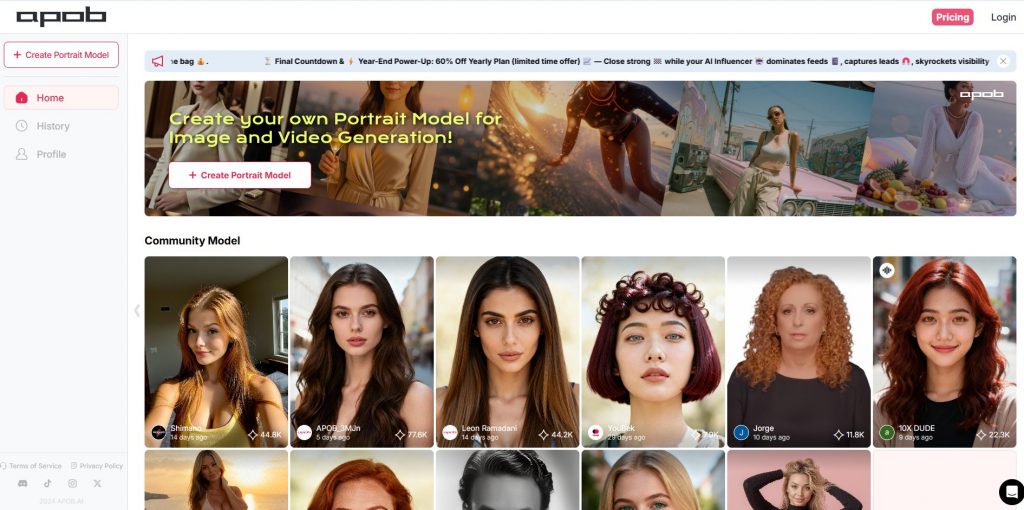
Task: Open History in the sidebar
Action: [53, 126]
